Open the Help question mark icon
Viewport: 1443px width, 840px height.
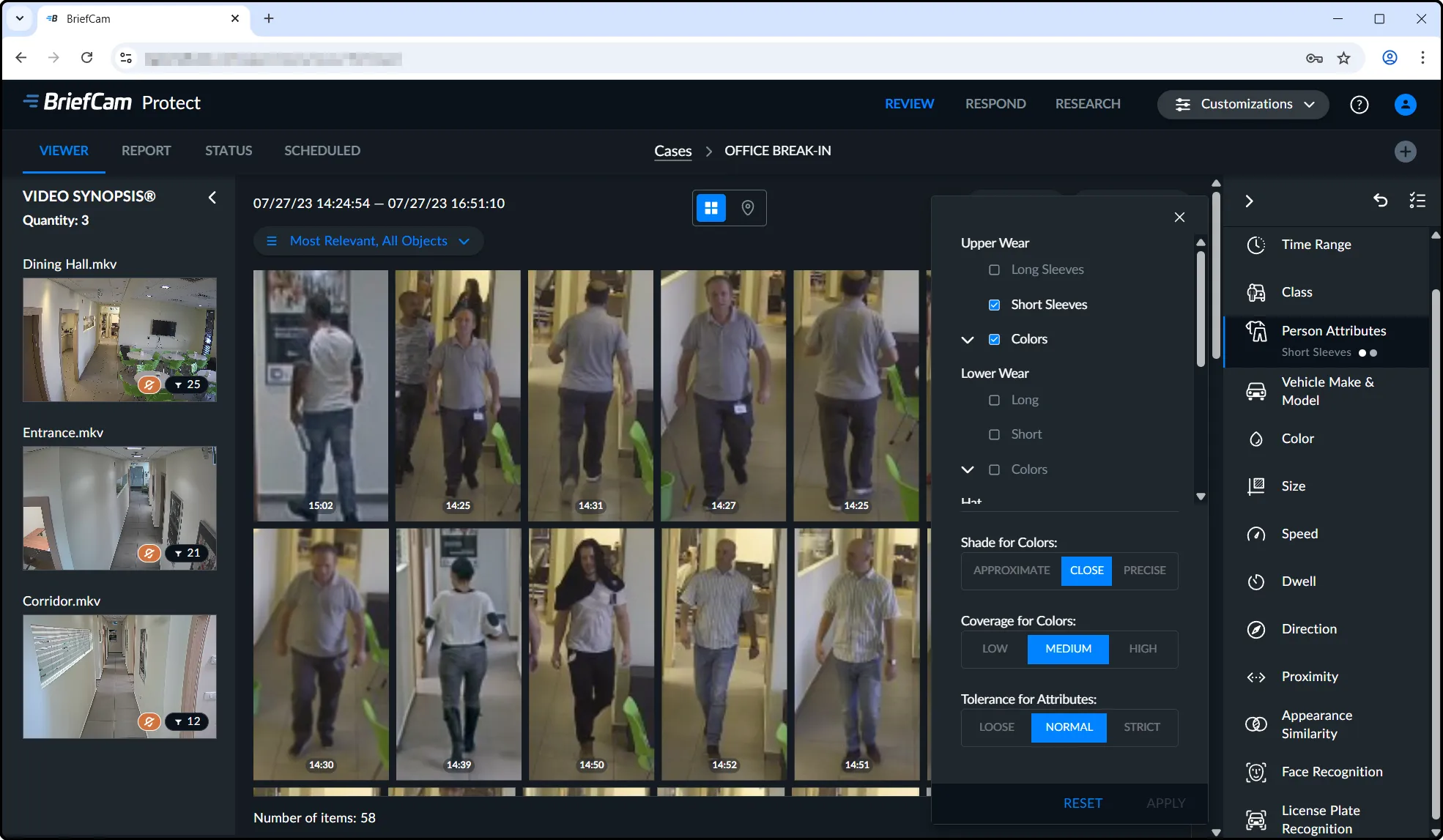point(1359,105)
